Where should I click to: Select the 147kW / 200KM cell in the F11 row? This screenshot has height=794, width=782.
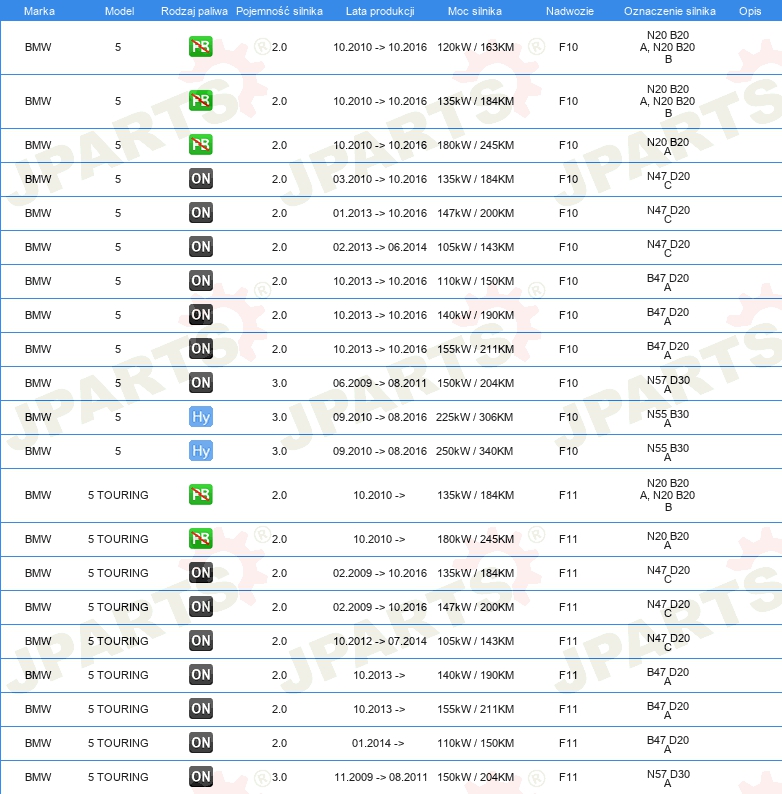click(x=476, y=607)
